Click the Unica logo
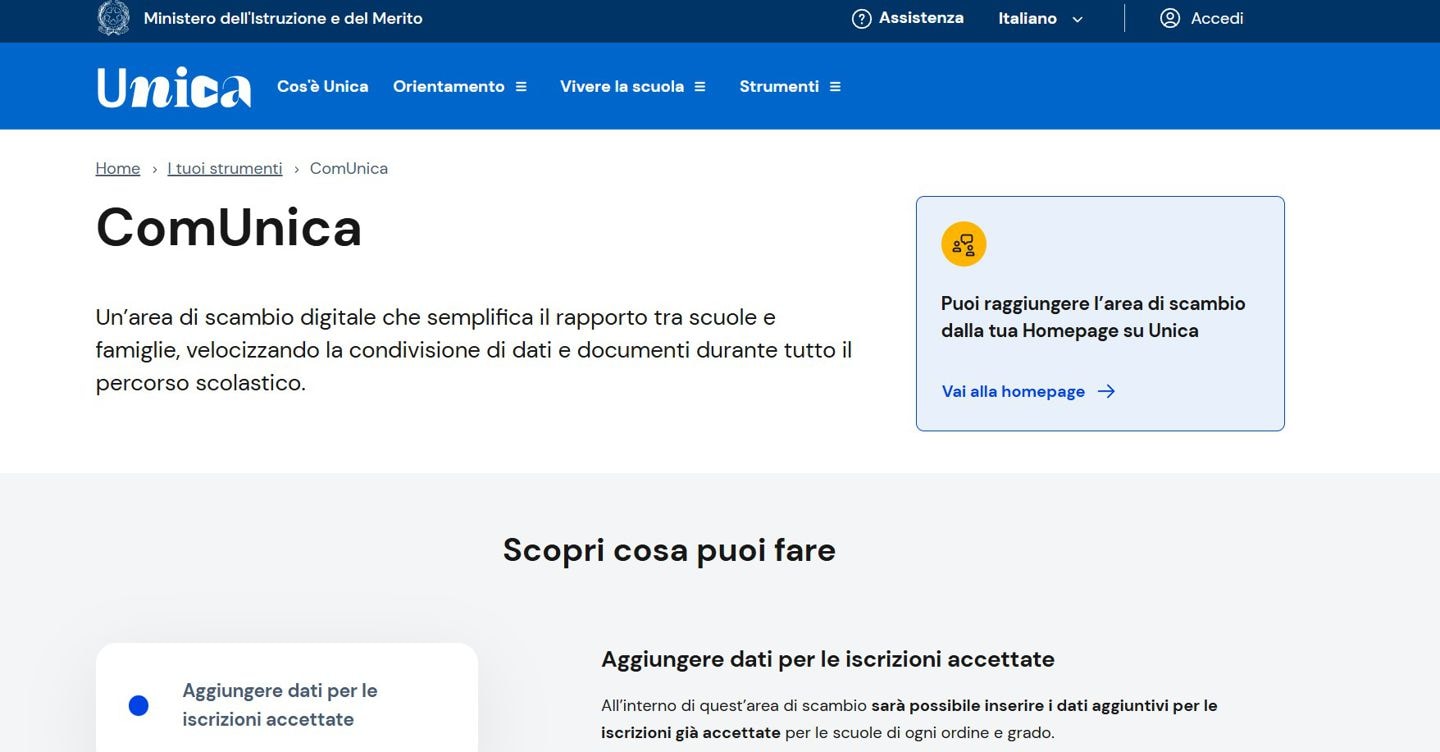 coord(174,87)
